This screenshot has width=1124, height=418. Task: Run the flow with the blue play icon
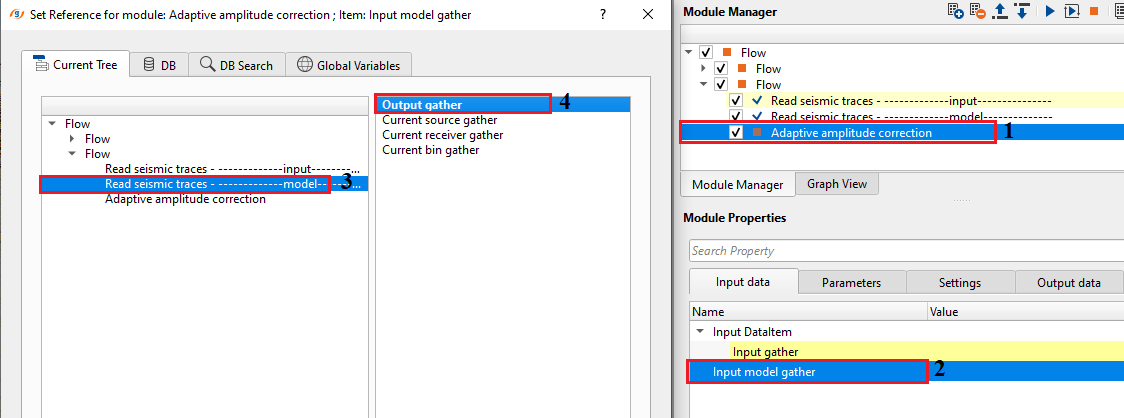(x=1050, y=11)
